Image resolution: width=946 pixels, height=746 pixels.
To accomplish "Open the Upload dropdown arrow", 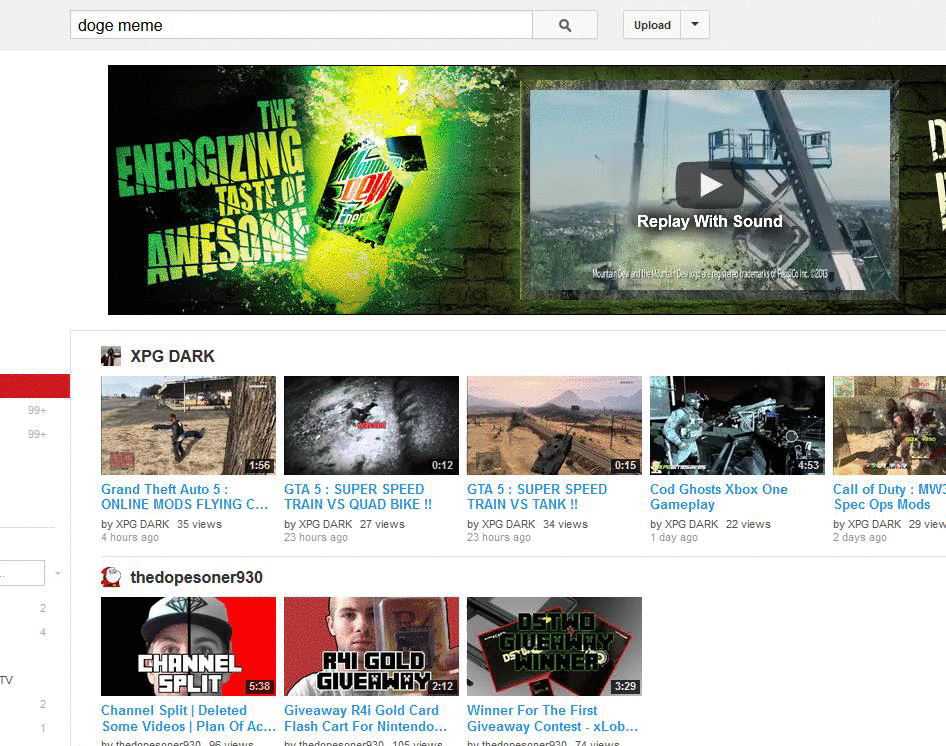I will point(695,25).
